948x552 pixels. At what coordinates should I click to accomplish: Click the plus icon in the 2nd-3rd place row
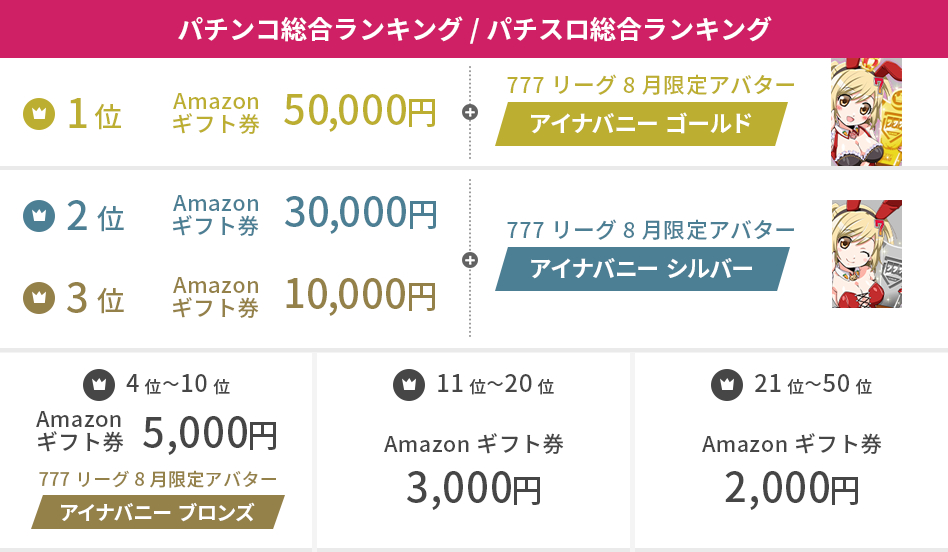[x=470, y=260]
